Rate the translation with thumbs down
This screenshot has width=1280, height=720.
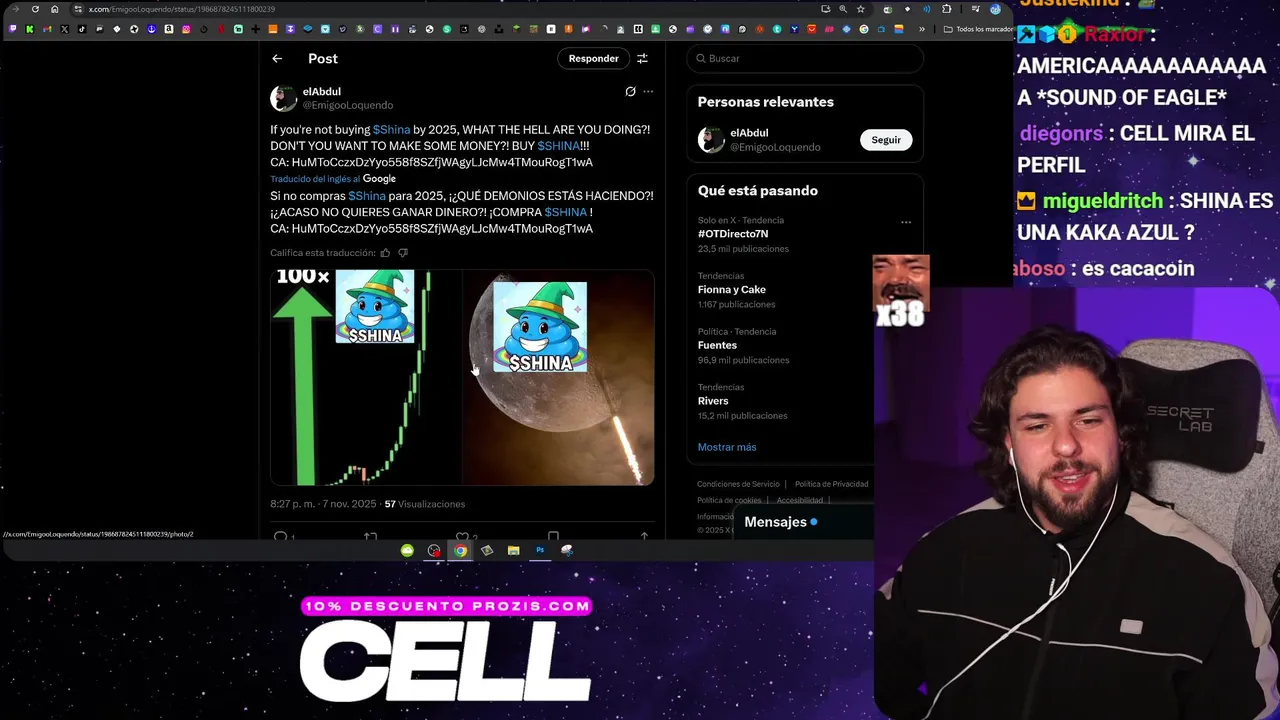click(403, 253)
